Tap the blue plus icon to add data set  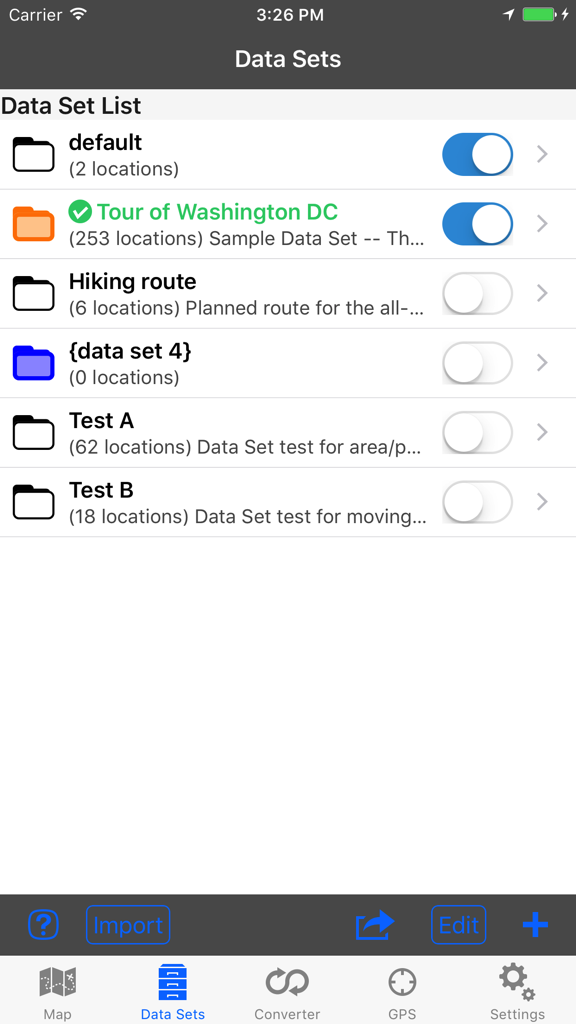[535, 925]
